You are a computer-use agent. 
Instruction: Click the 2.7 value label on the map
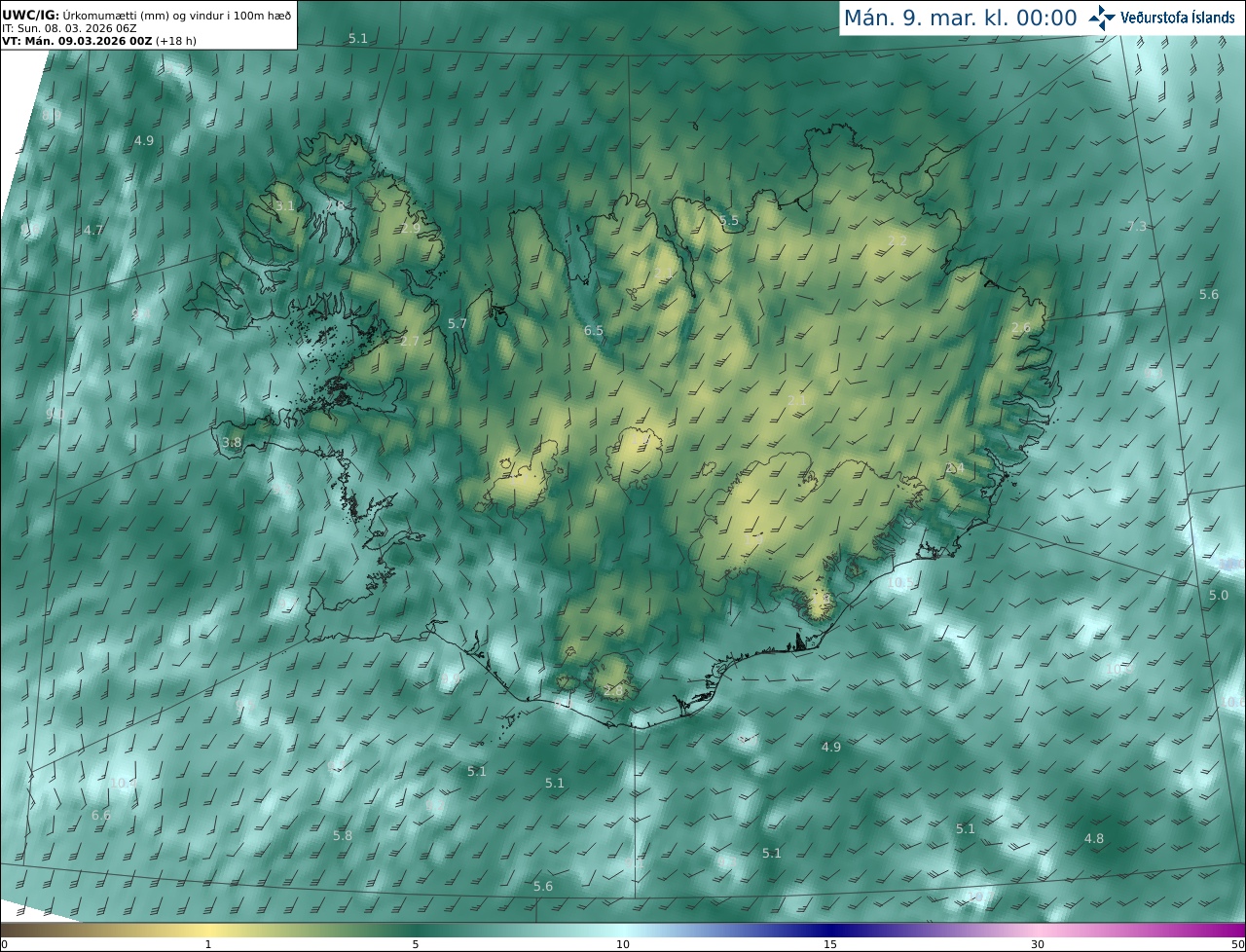click(410, 341)
